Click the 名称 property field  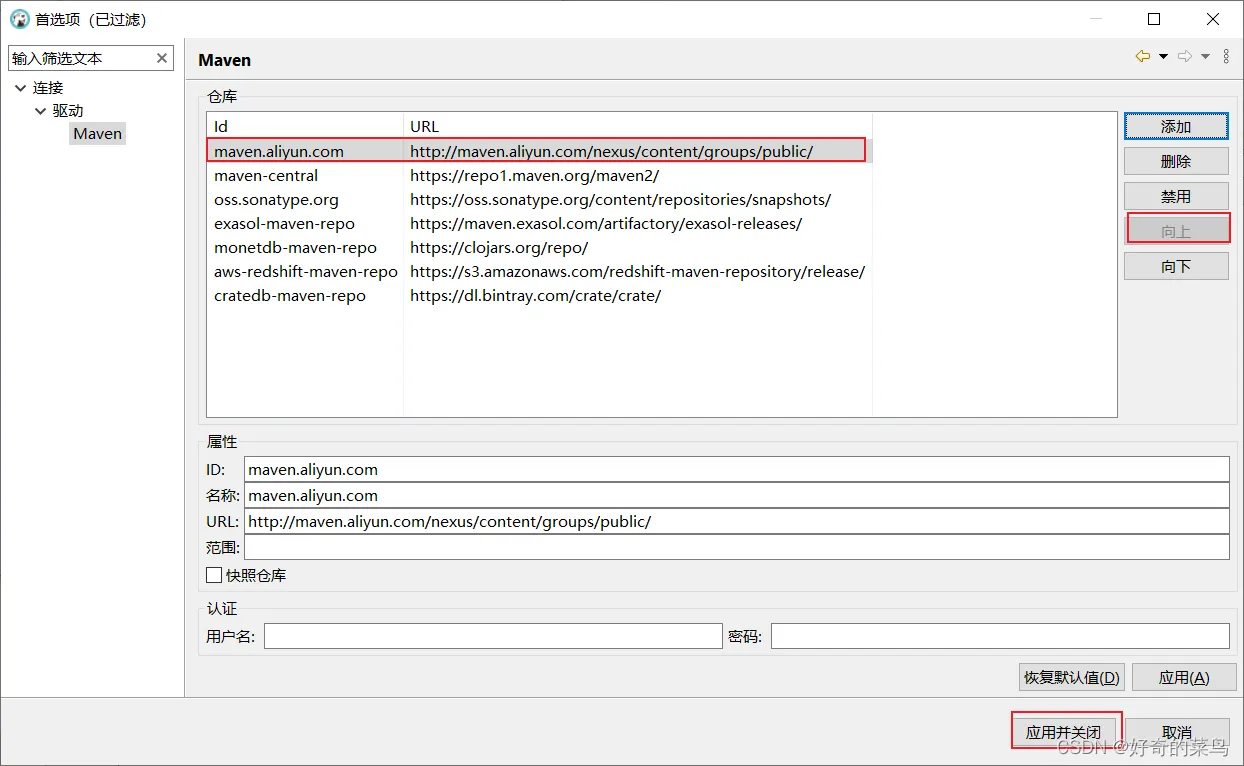(x=736, y=495)
